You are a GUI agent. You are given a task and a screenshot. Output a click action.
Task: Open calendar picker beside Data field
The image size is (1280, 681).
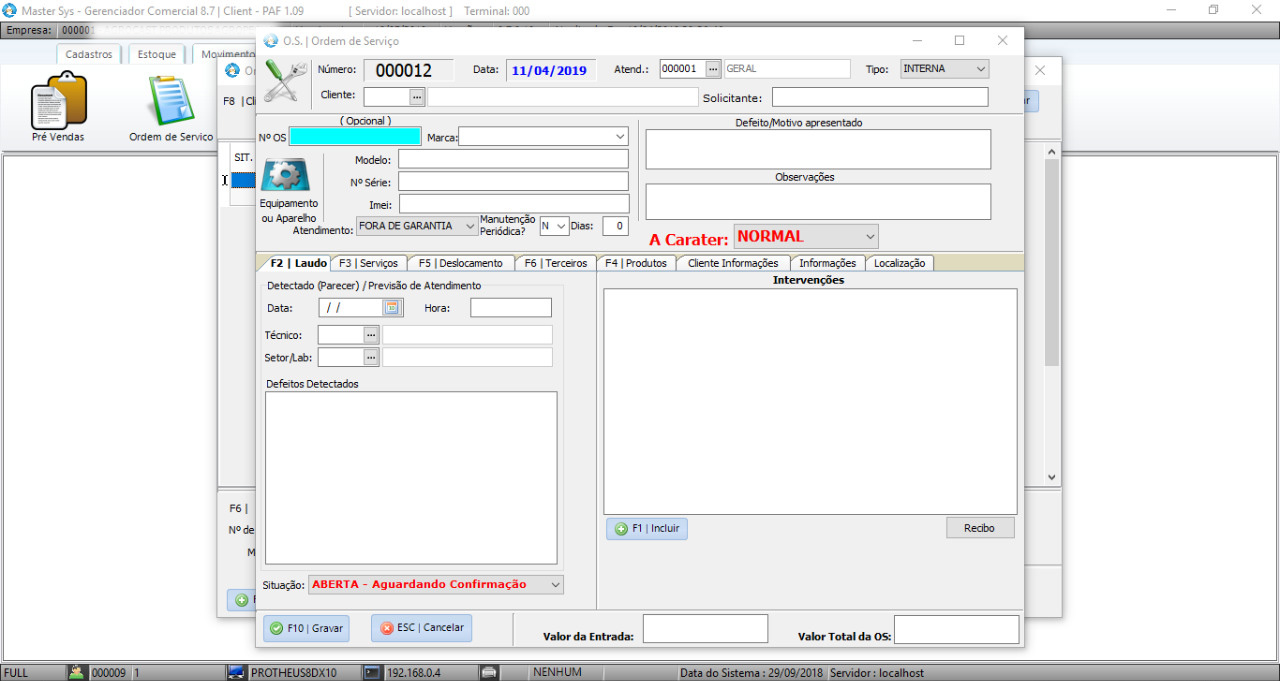(x=392, y=308)
